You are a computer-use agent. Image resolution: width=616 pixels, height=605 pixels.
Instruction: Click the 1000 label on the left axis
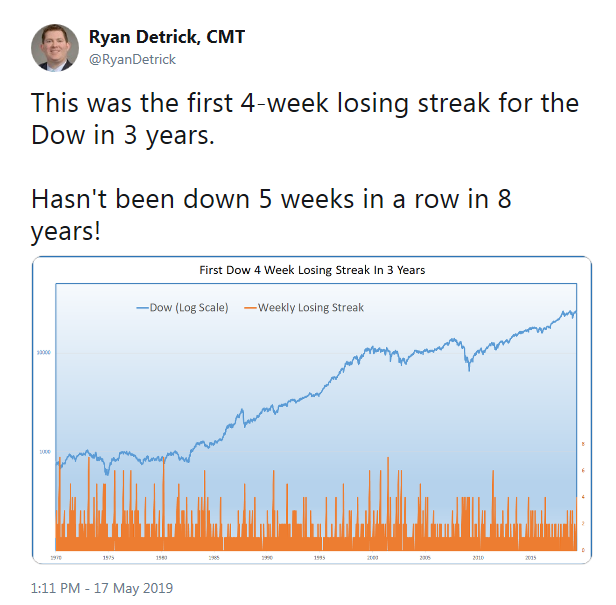(x=47, y=452)
